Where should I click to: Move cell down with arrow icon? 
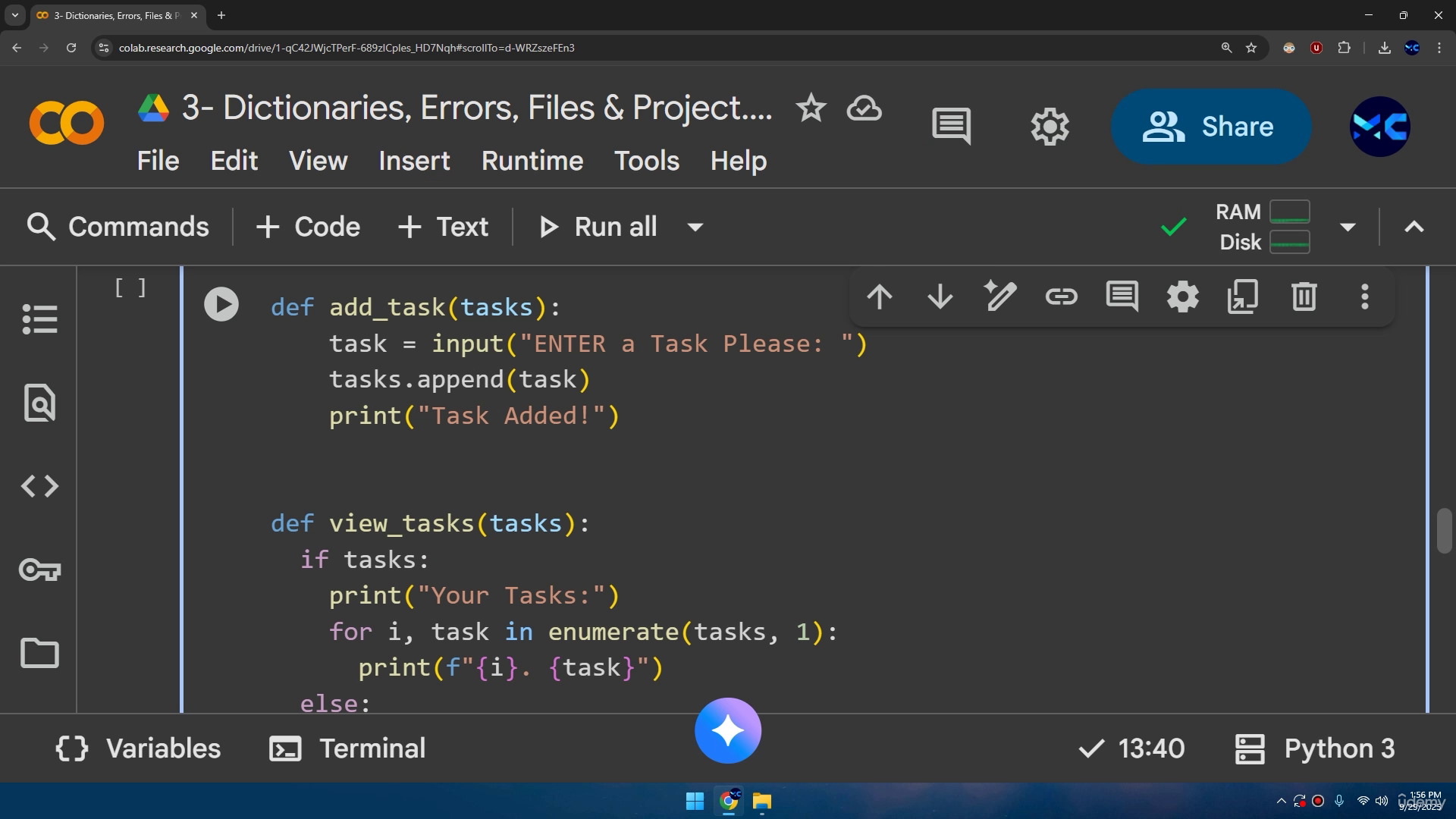[940, 297]
